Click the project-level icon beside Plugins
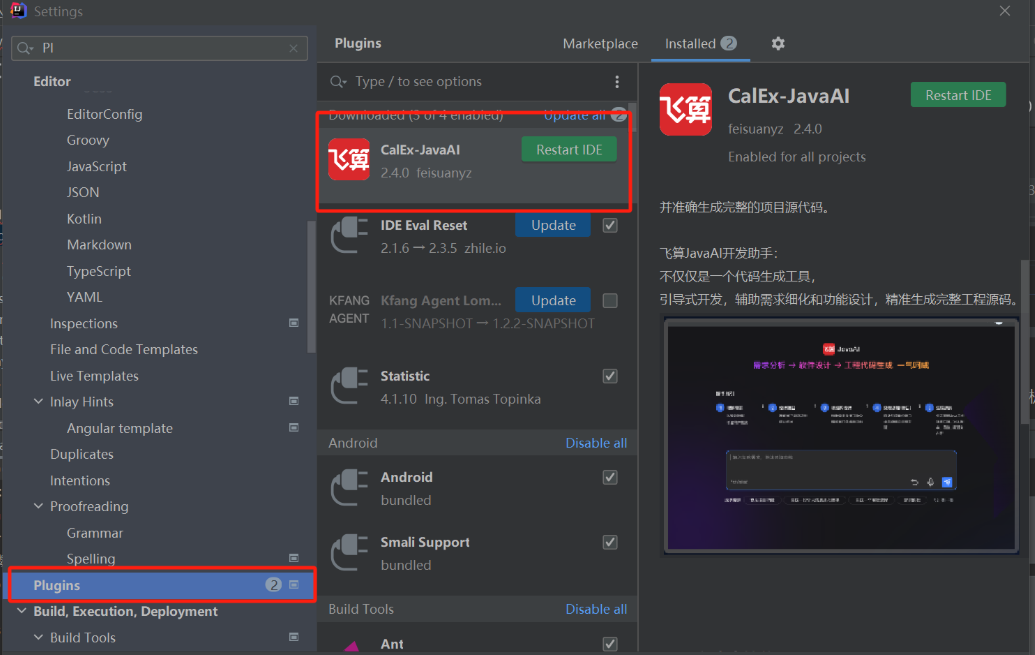The image size is (1035, 655). [x=294, y=585]
